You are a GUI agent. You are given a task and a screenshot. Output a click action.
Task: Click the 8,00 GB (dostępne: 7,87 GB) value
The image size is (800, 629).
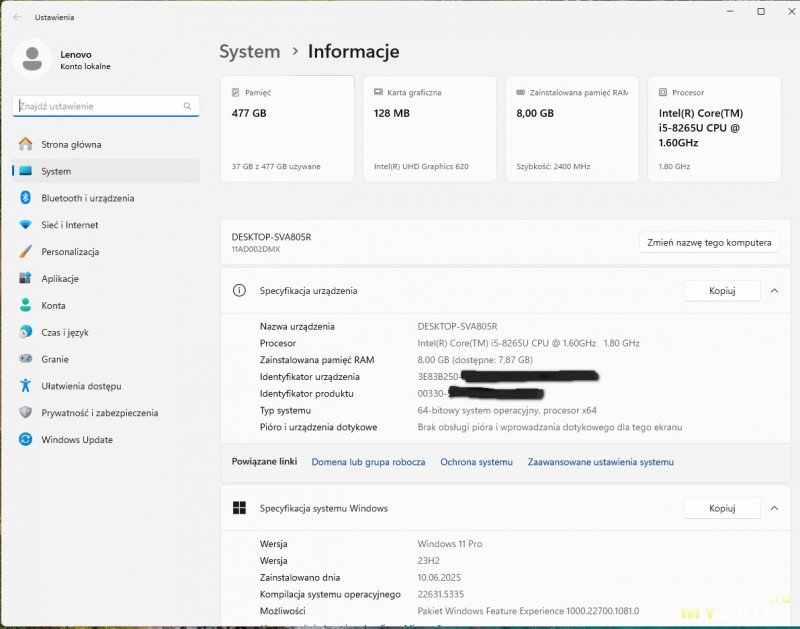(475, 360)
